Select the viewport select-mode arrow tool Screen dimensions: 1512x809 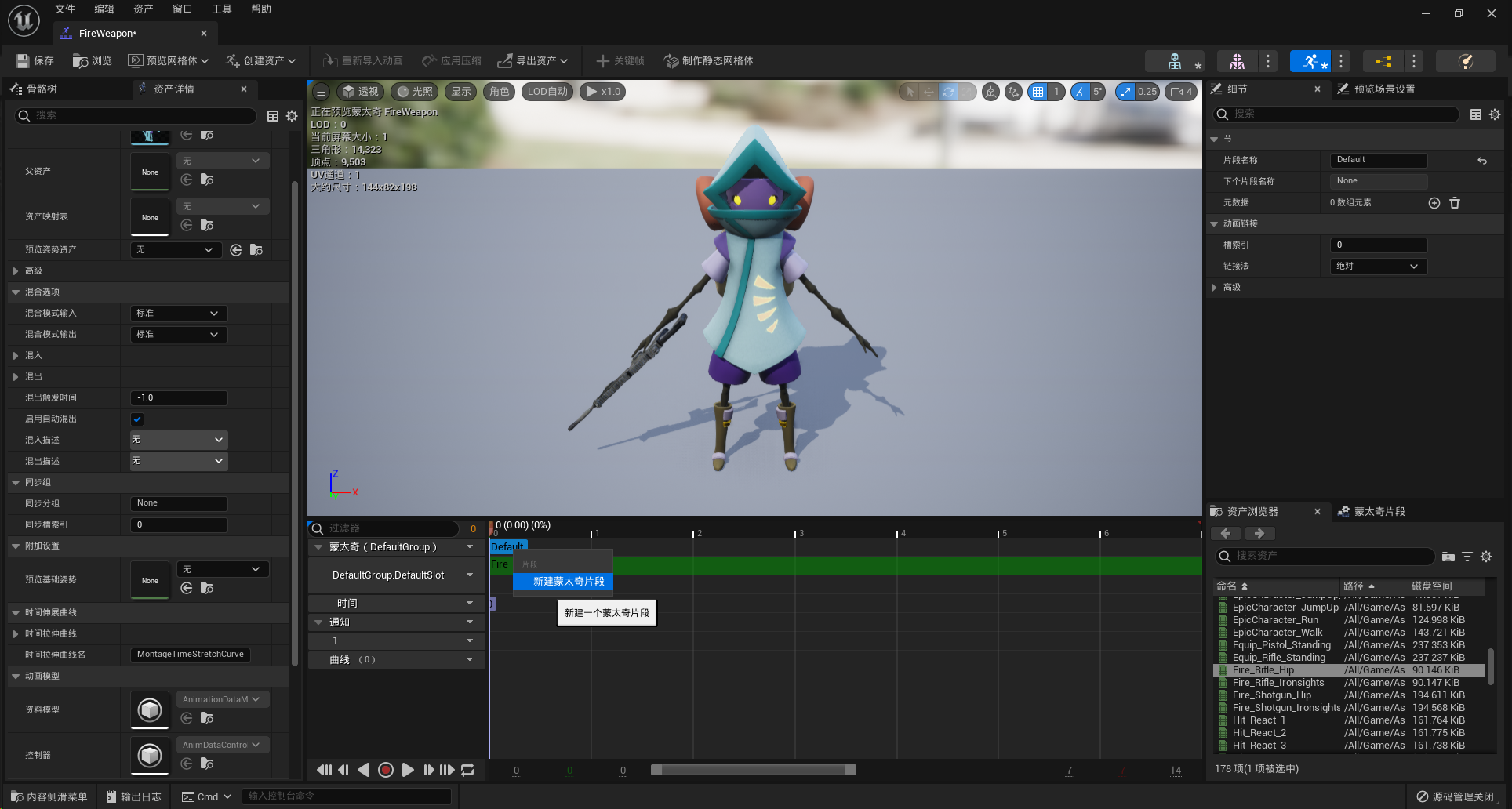pos(910,92)
